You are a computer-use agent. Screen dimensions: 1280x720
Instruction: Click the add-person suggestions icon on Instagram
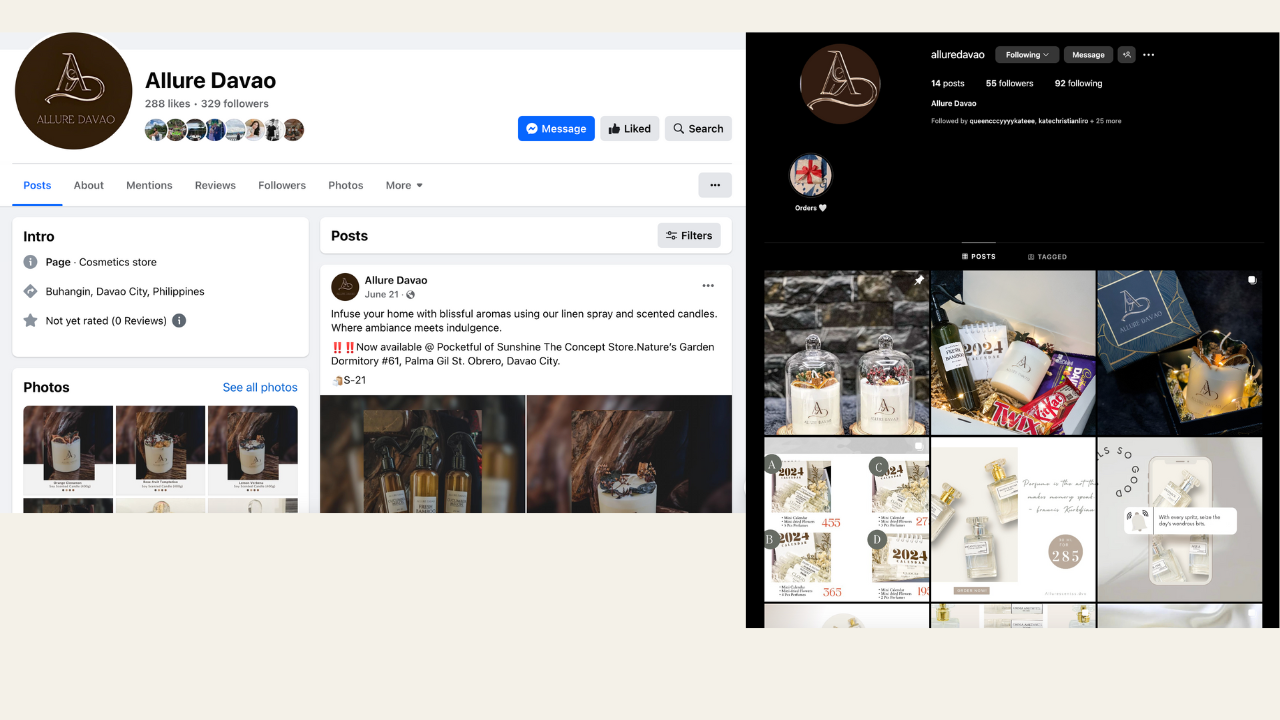click(x=1126, y=55)
